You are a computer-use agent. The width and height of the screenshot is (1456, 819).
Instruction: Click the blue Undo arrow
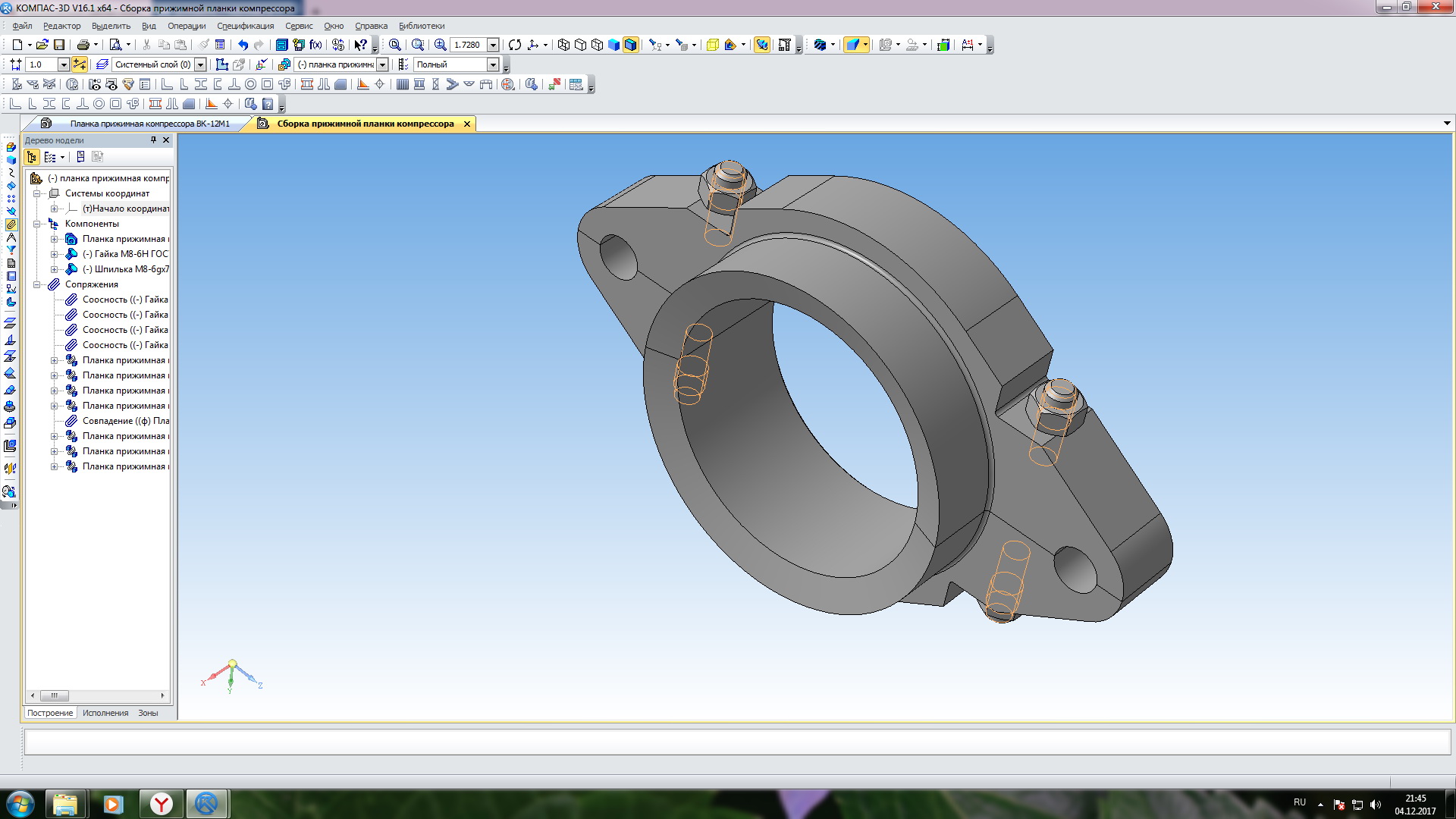(x=243, y=45)
